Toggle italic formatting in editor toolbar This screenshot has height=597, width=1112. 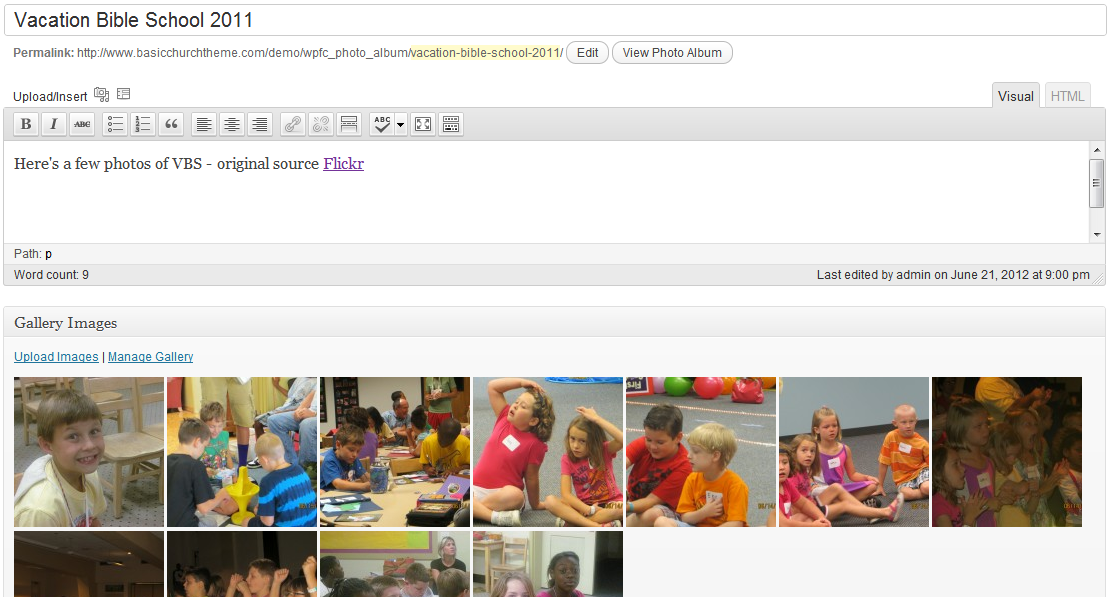pos(53,124)
